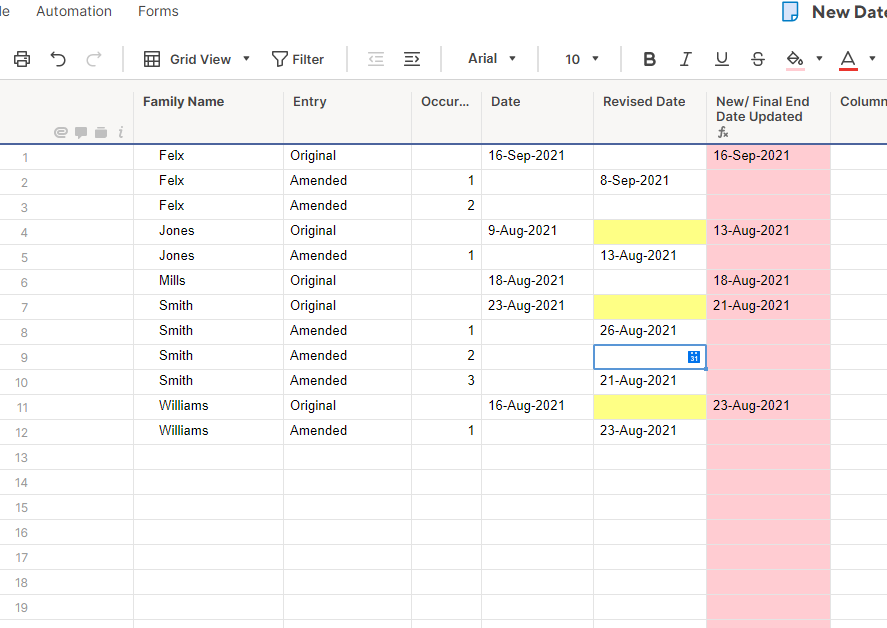Click the attachment paperclip in column header

60,131
